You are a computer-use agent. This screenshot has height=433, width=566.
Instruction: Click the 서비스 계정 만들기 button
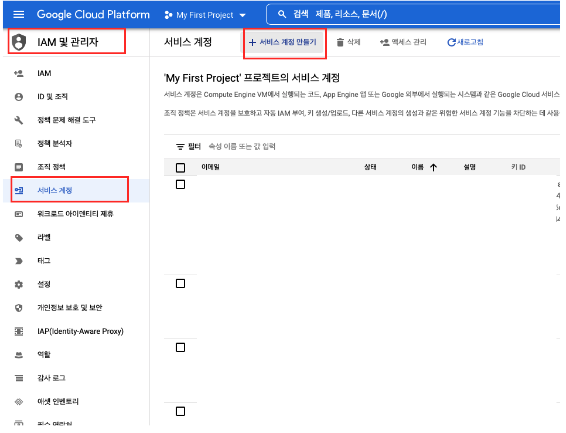[283, 42]
